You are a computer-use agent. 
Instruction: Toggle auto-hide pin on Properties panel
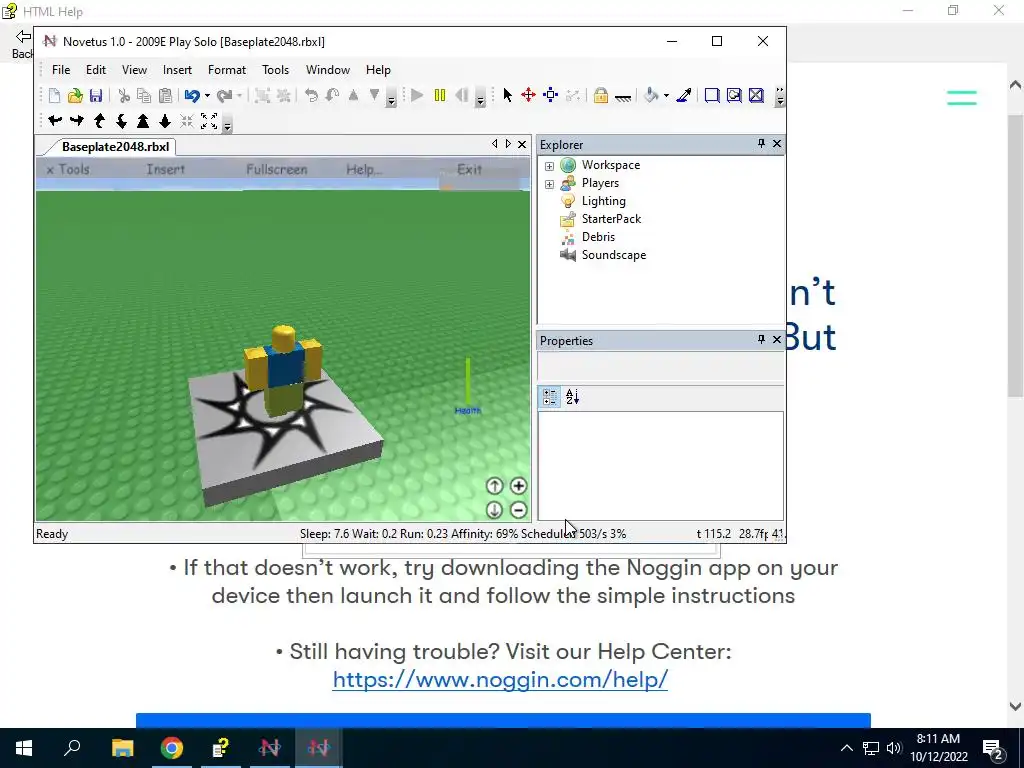(761, 340)
